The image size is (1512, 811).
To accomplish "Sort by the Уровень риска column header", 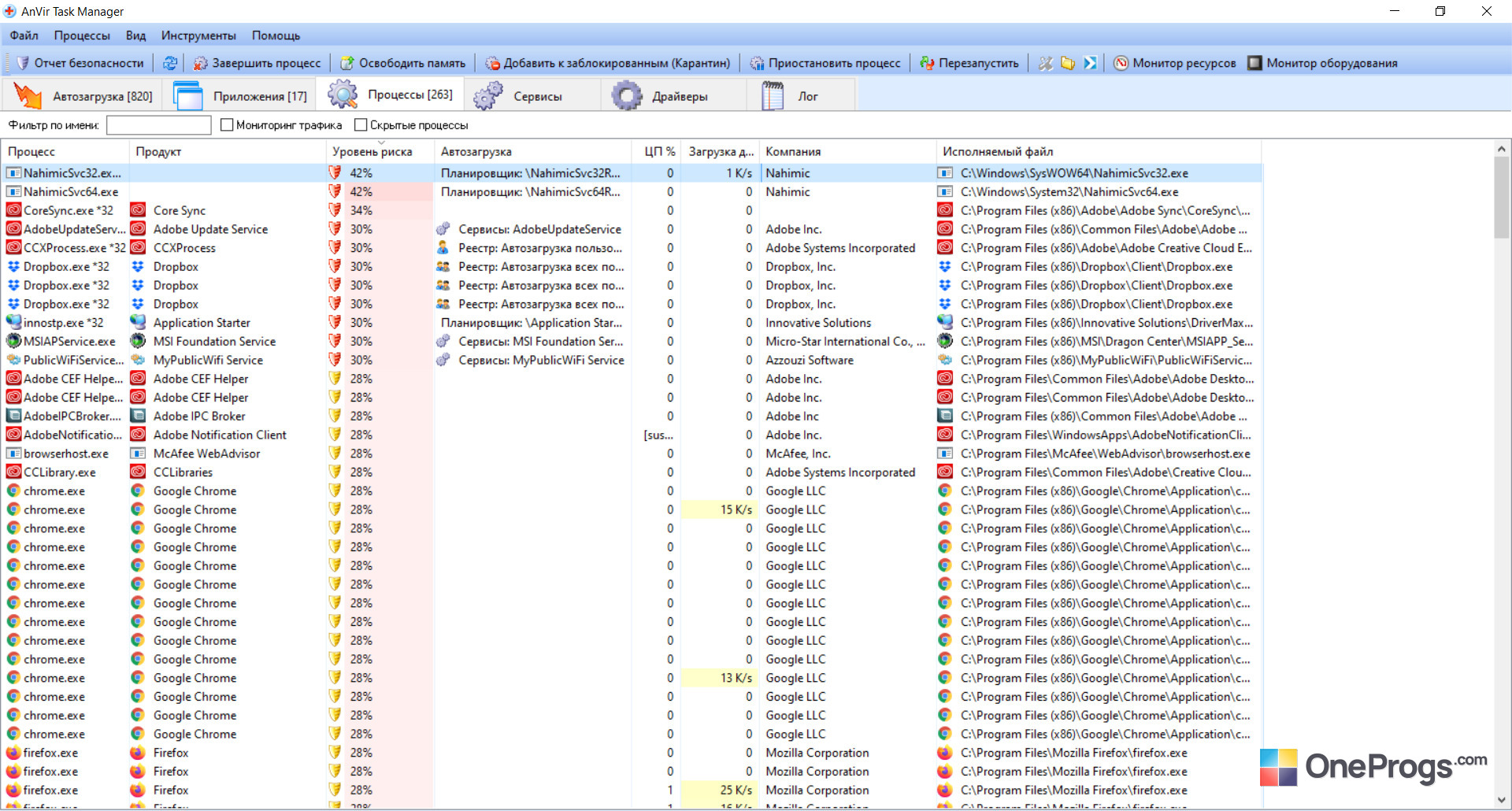I will (x=380, y=151).
